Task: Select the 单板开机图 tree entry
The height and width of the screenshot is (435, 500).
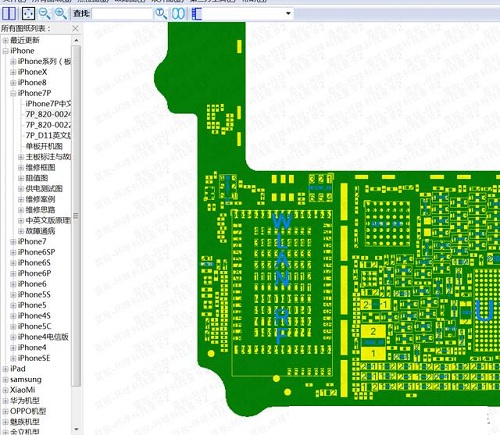Action: point(44,146)
